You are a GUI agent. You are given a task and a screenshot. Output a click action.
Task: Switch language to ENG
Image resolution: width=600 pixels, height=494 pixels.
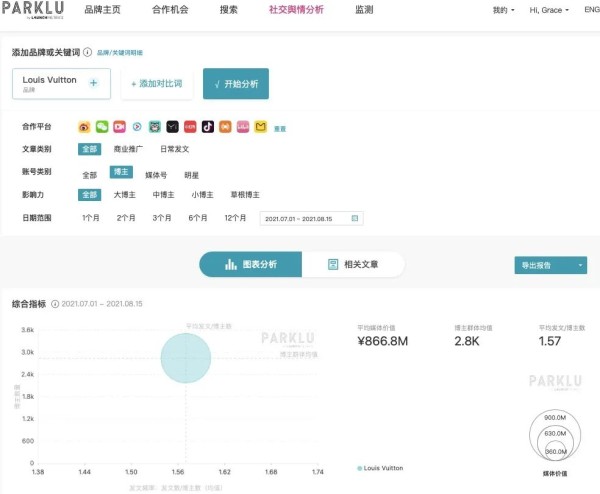[592, 10]
